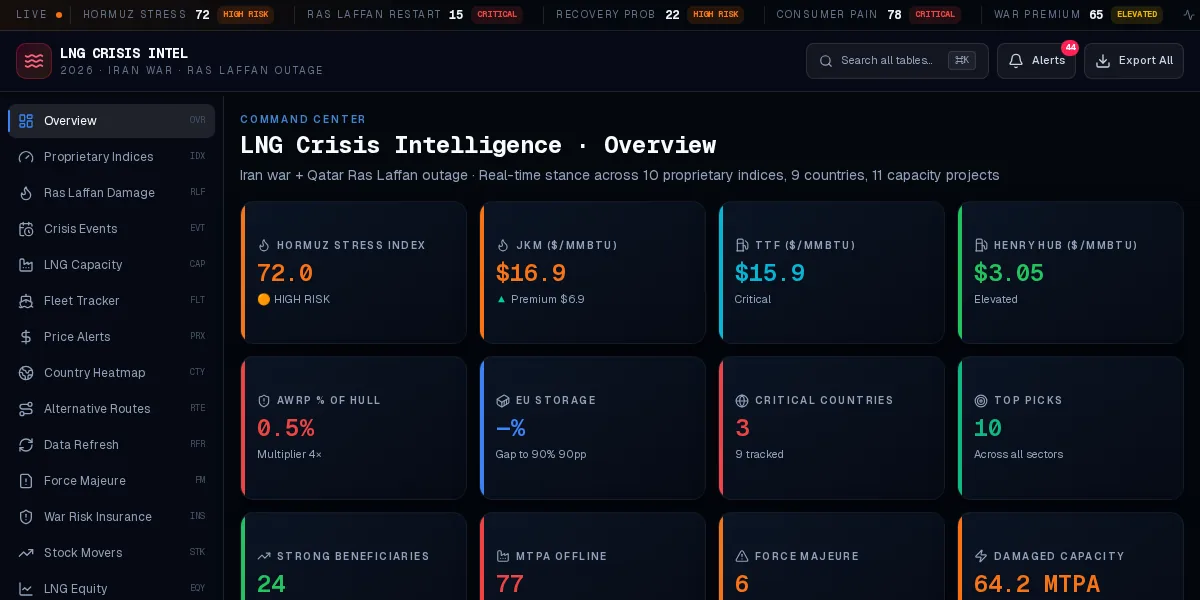This screenshot has width=1200, height=600.
Task: Click the Export All button
Action: (x=1134, y=61)
